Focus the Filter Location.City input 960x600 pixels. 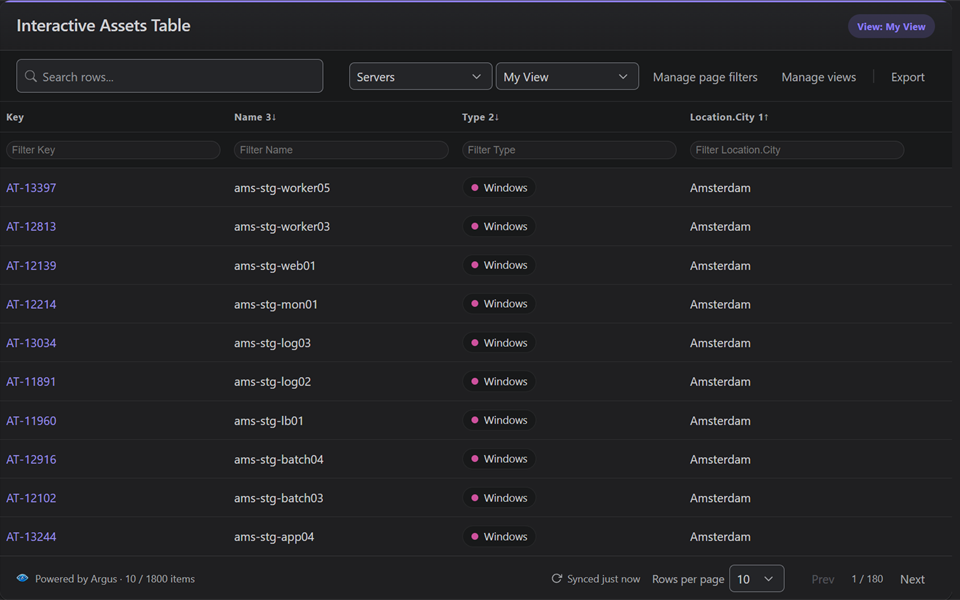[x=797, y=150]
